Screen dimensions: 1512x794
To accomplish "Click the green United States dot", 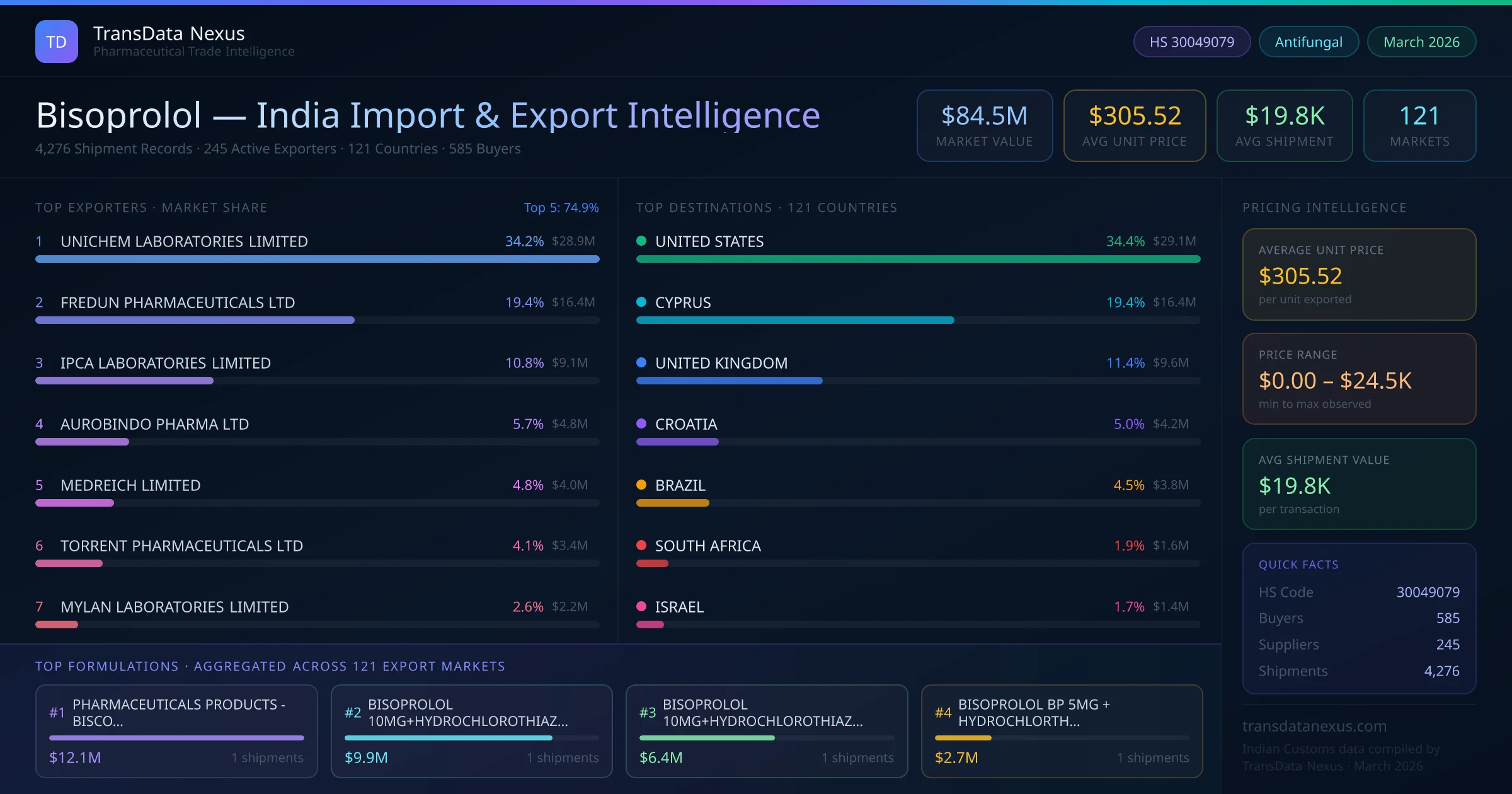I will (641, 241).
